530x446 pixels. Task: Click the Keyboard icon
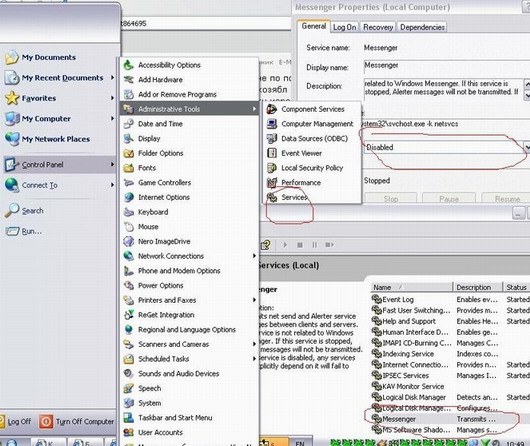(x=128, y=212)
